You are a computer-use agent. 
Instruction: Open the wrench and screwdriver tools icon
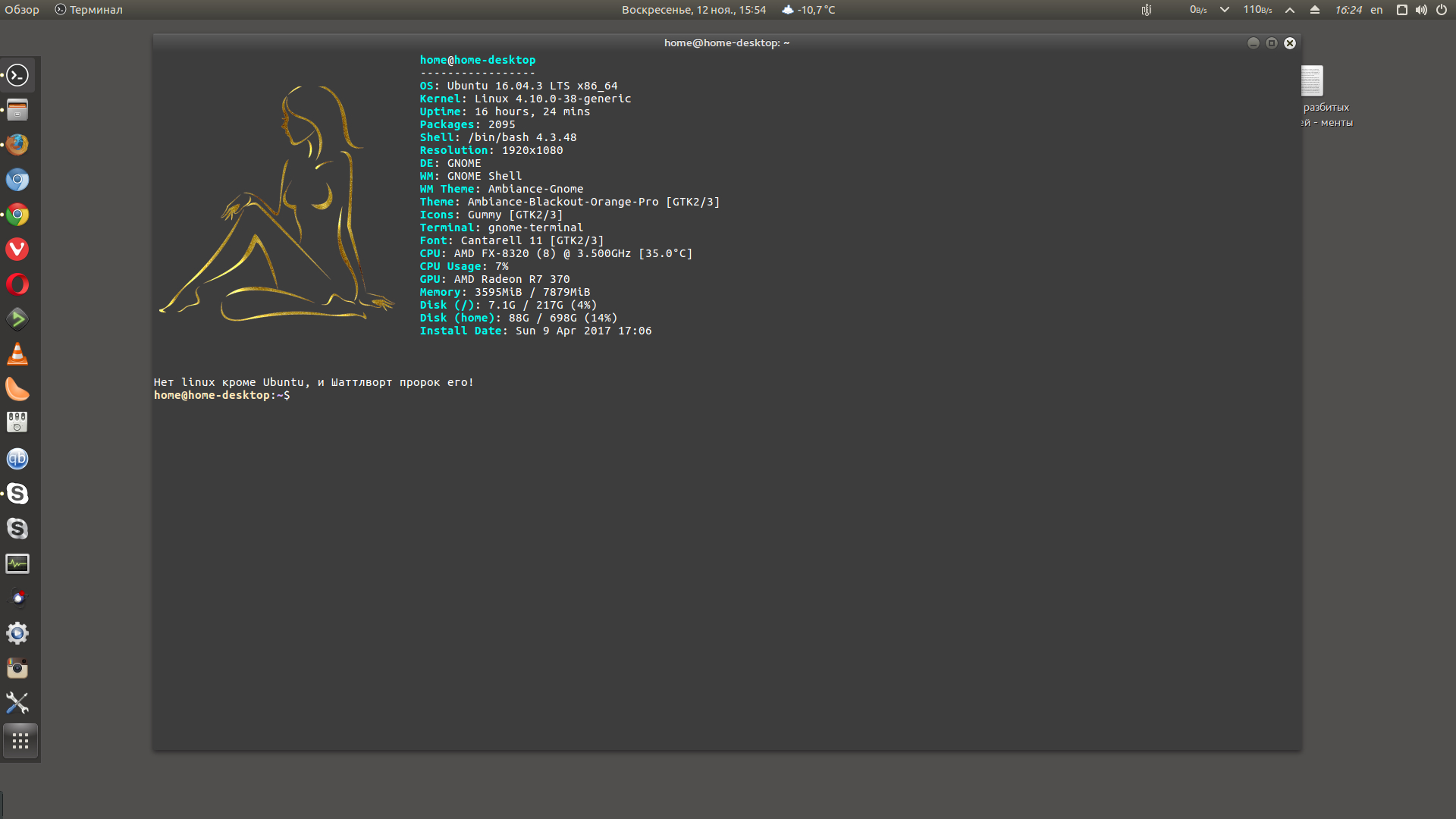[x=17, y=703]
